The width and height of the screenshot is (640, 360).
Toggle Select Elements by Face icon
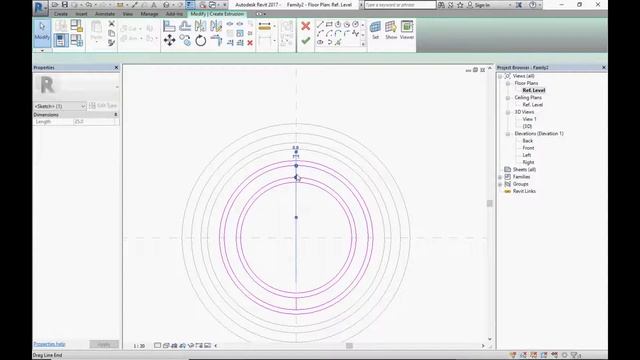[x=544, y=356]
